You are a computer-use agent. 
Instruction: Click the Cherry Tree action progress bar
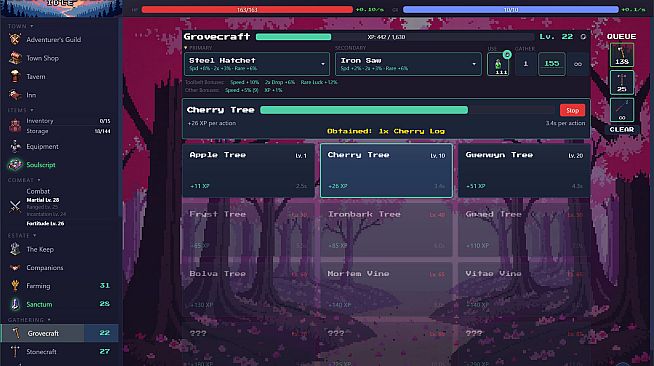point(407,110)
